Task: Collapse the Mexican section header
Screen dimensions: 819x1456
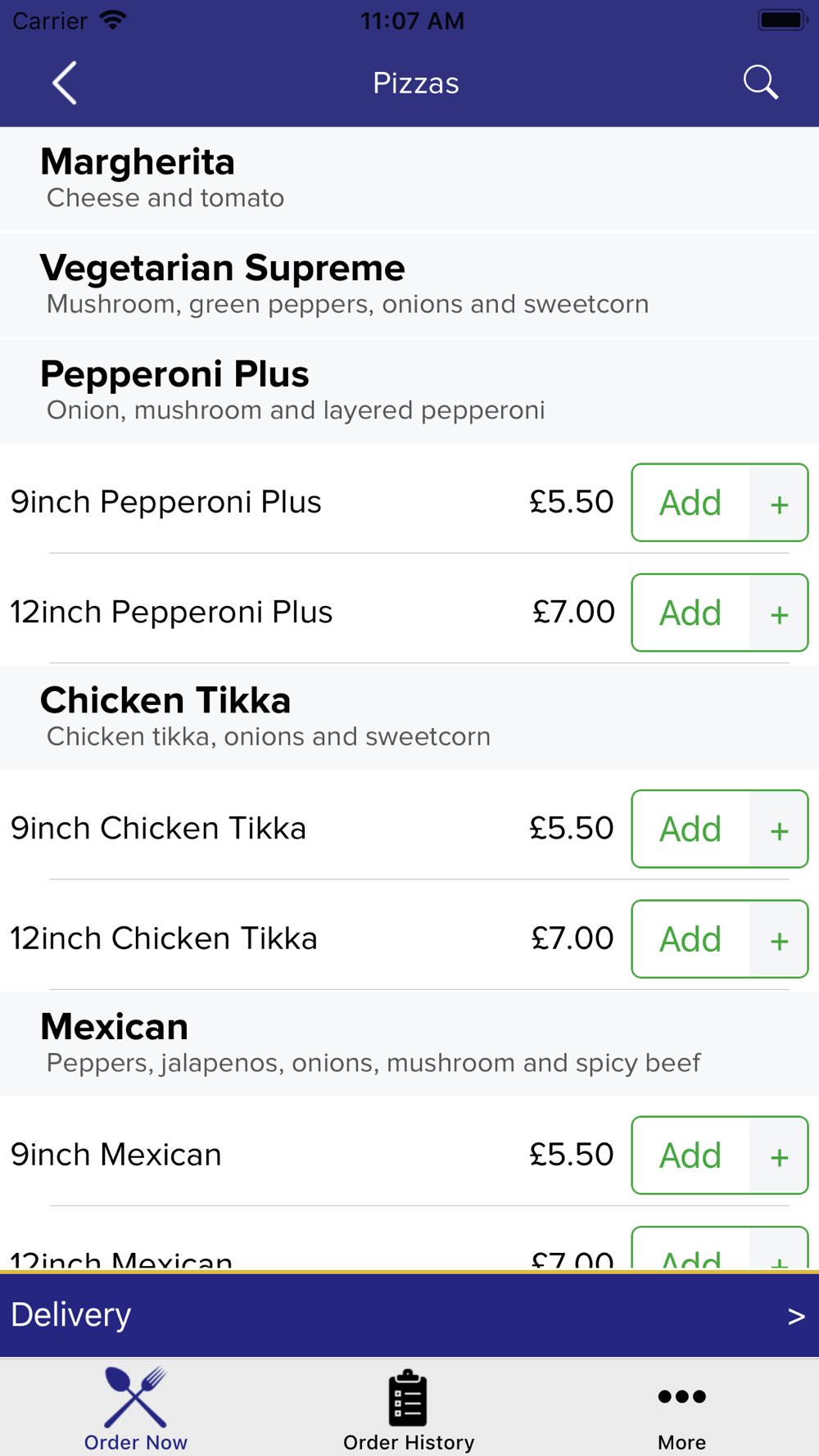Action: click(x=409, y=1043)
